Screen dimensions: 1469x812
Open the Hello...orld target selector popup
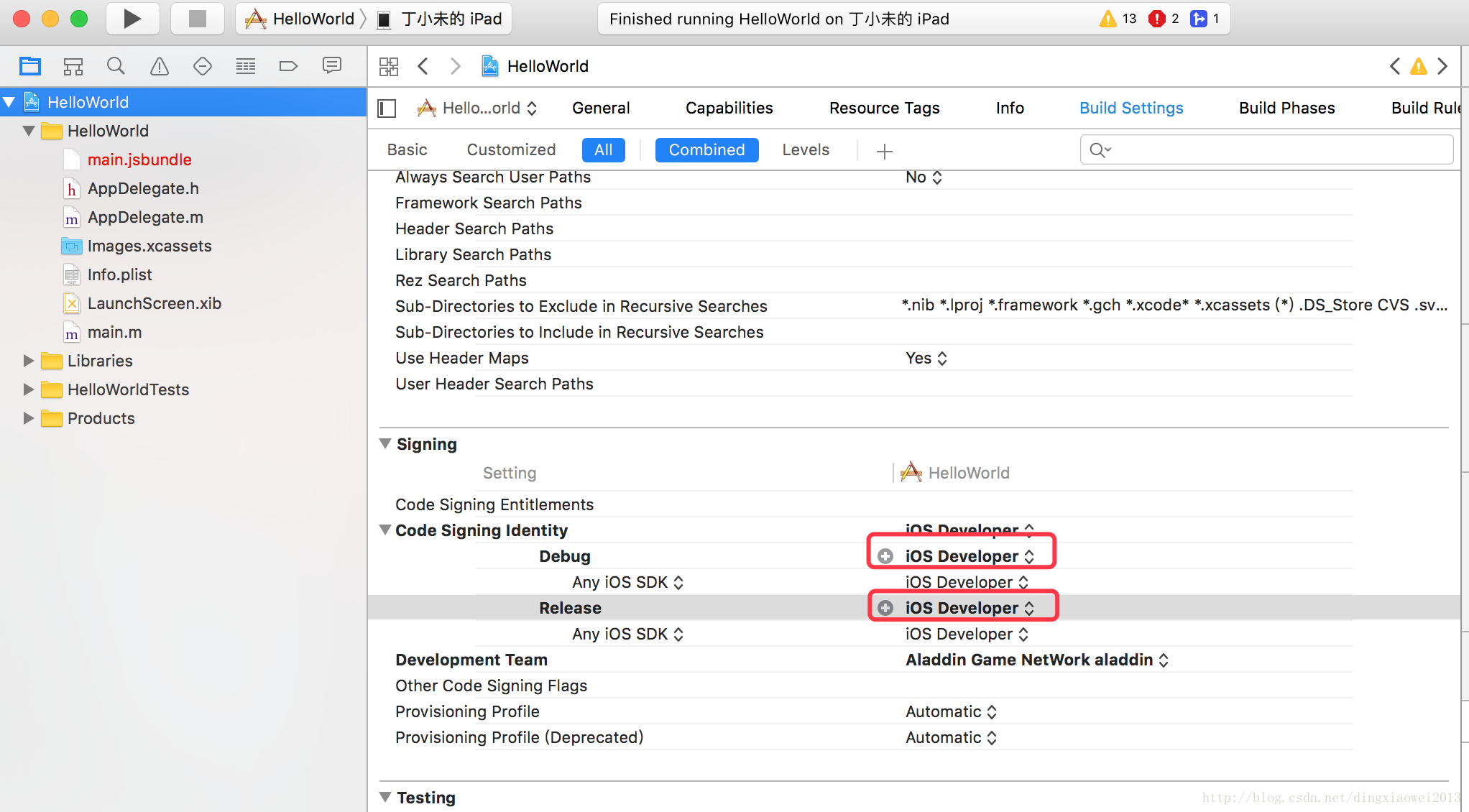477,109
